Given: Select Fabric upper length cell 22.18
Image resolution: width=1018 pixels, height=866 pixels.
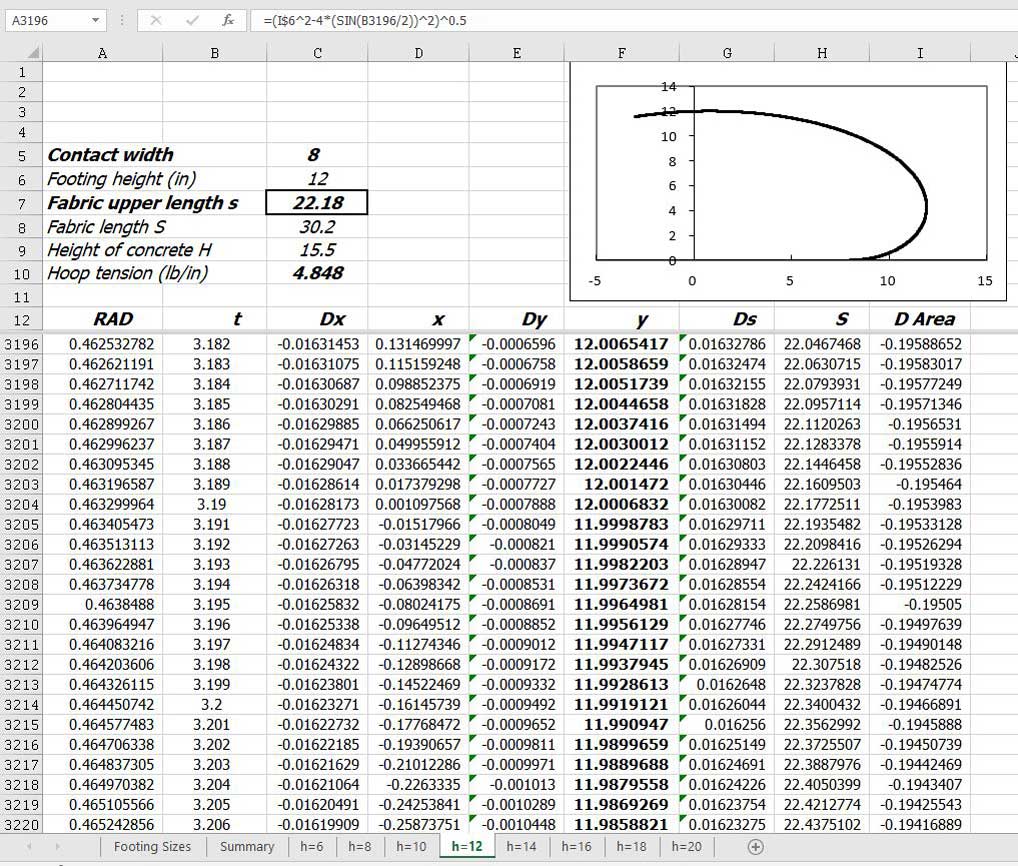Looking at the screenshot, I should point(317,203).
